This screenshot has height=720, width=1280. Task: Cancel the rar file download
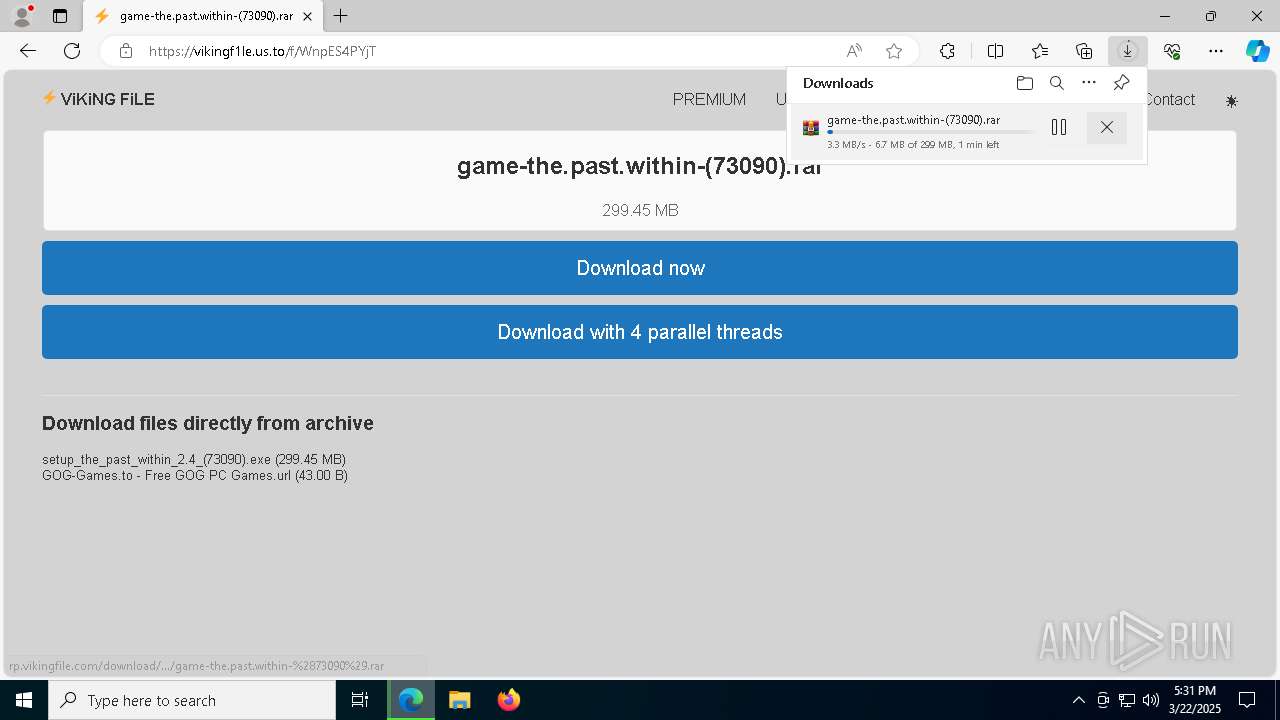1107,127
